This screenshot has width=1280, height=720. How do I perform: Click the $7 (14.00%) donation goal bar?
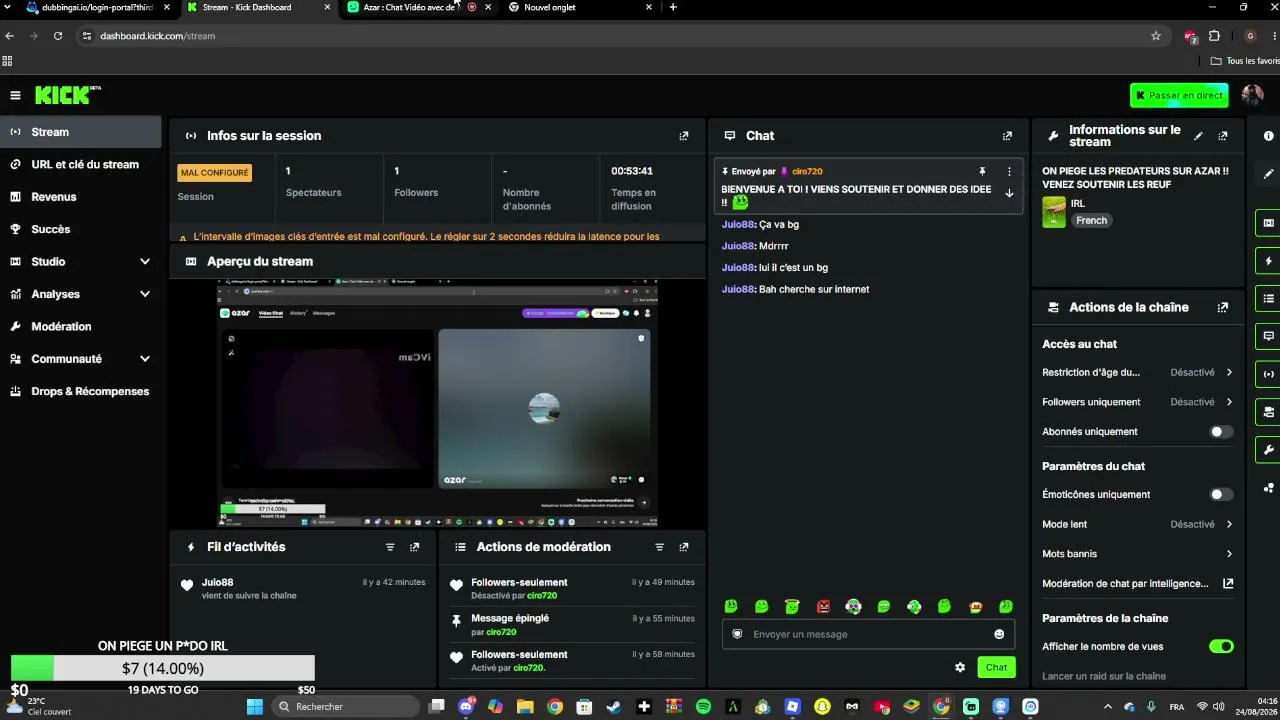coord(163,668)
